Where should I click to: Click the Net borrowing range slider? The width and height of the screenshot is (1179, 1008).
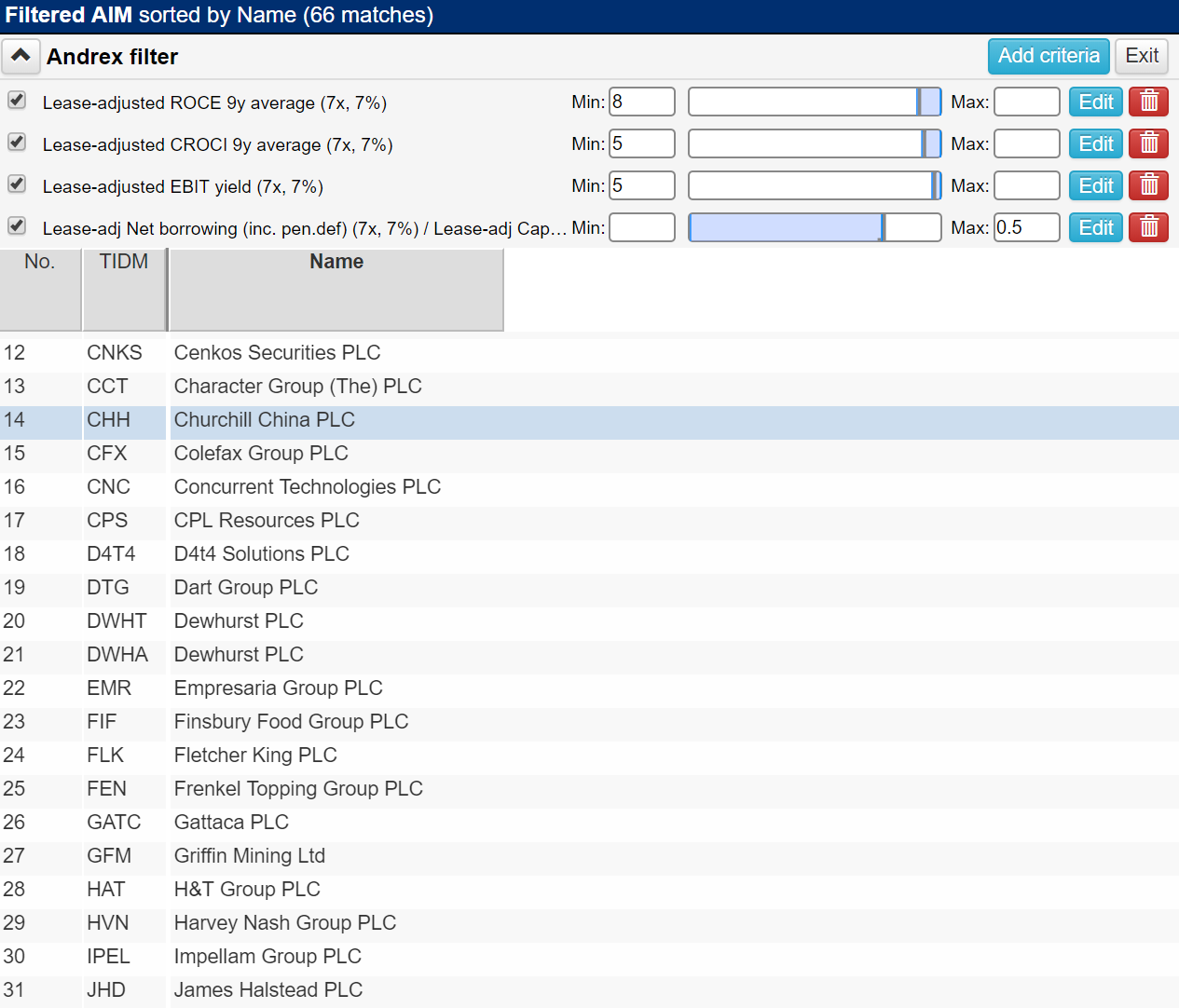pos(815,227)
